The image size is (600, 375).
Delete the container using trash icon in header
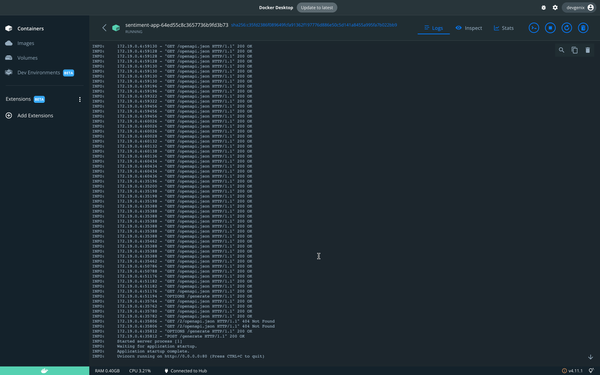pos(583,28)
